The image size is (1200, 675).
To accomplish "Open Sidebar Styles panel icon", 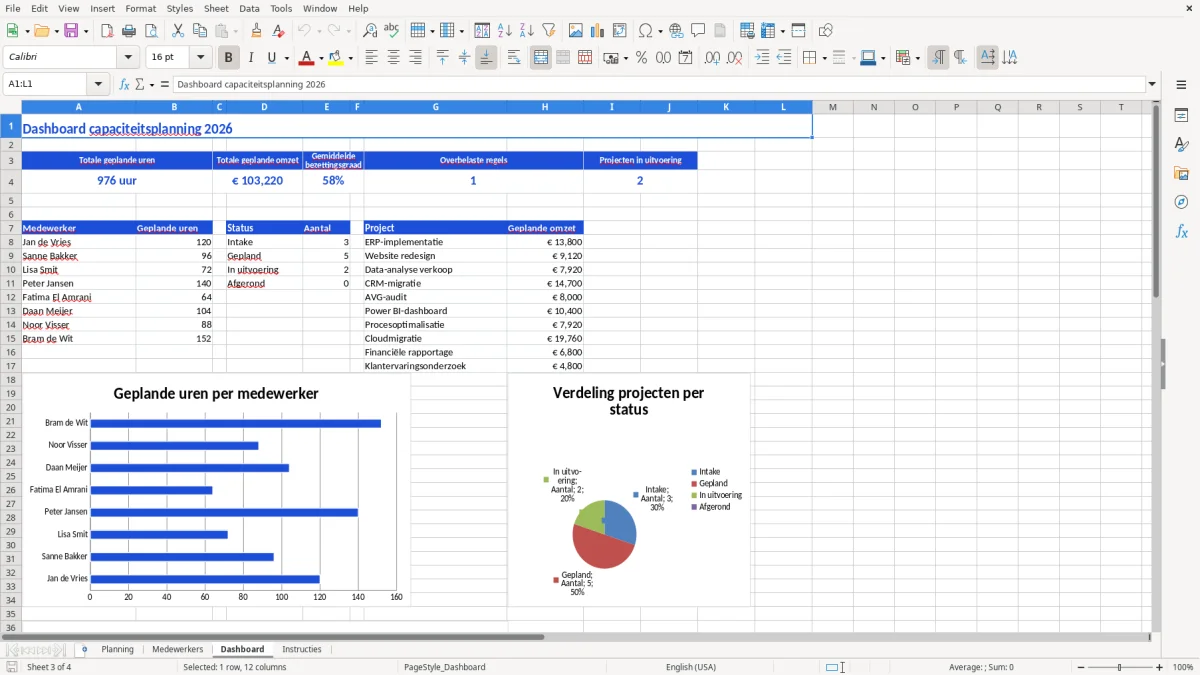I will (x=1181, y=145).
